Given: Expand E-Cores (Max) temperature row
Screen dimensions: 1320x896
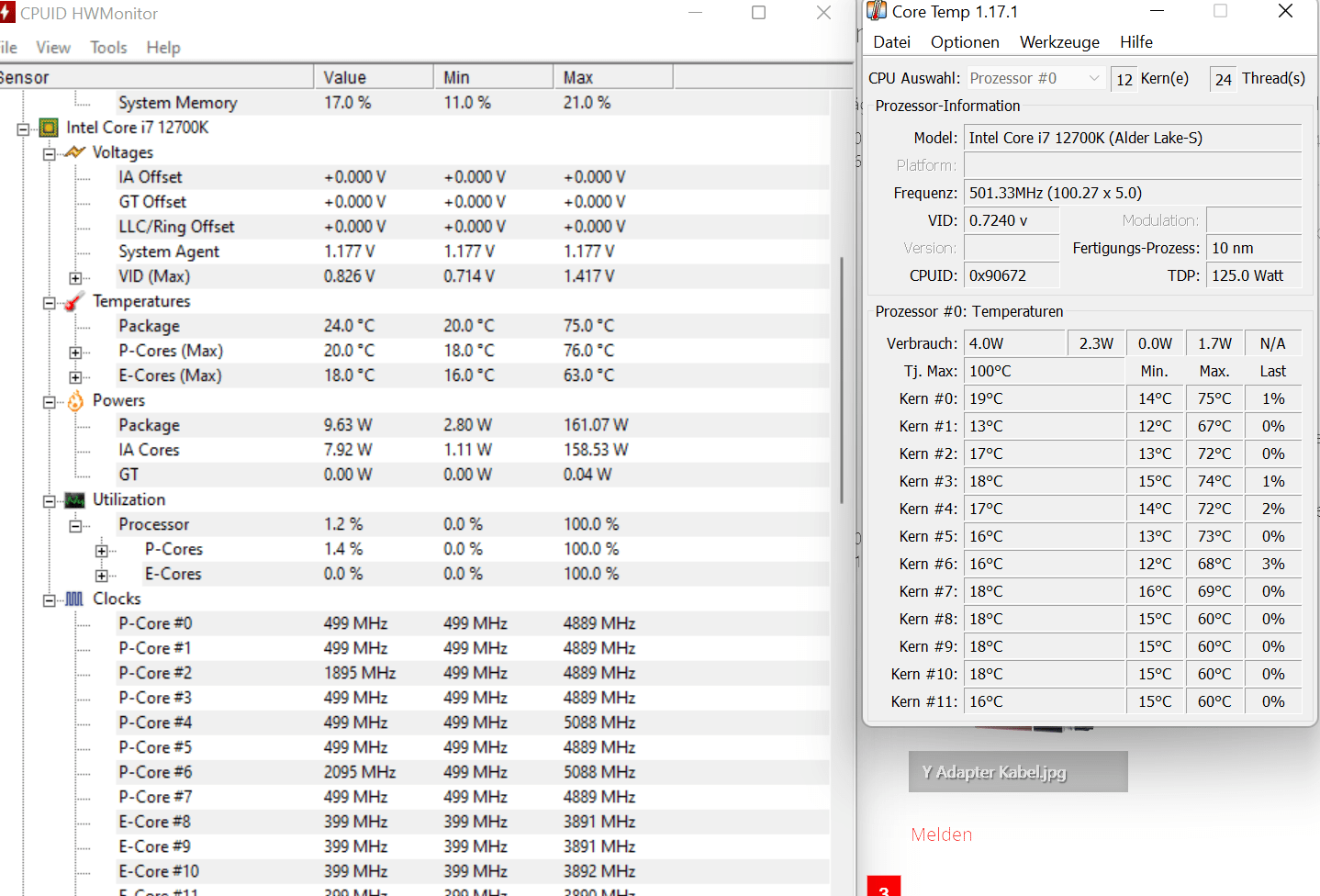Looking at the screenshot, I should pos(75,376).
